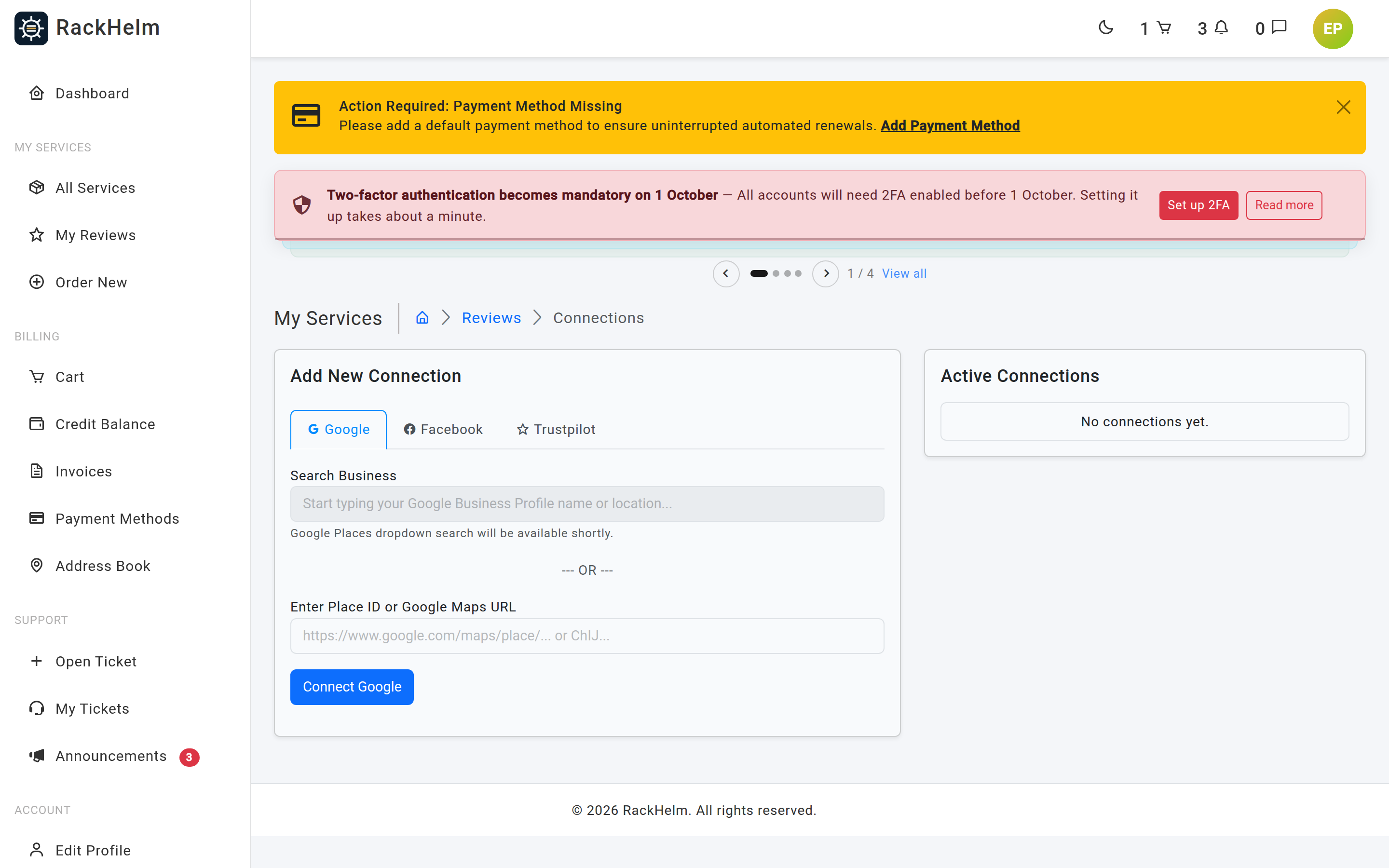Click the Set up 2FA button
The width and height of the screenshot is (1389, 868).
(x=1198, y=205)
